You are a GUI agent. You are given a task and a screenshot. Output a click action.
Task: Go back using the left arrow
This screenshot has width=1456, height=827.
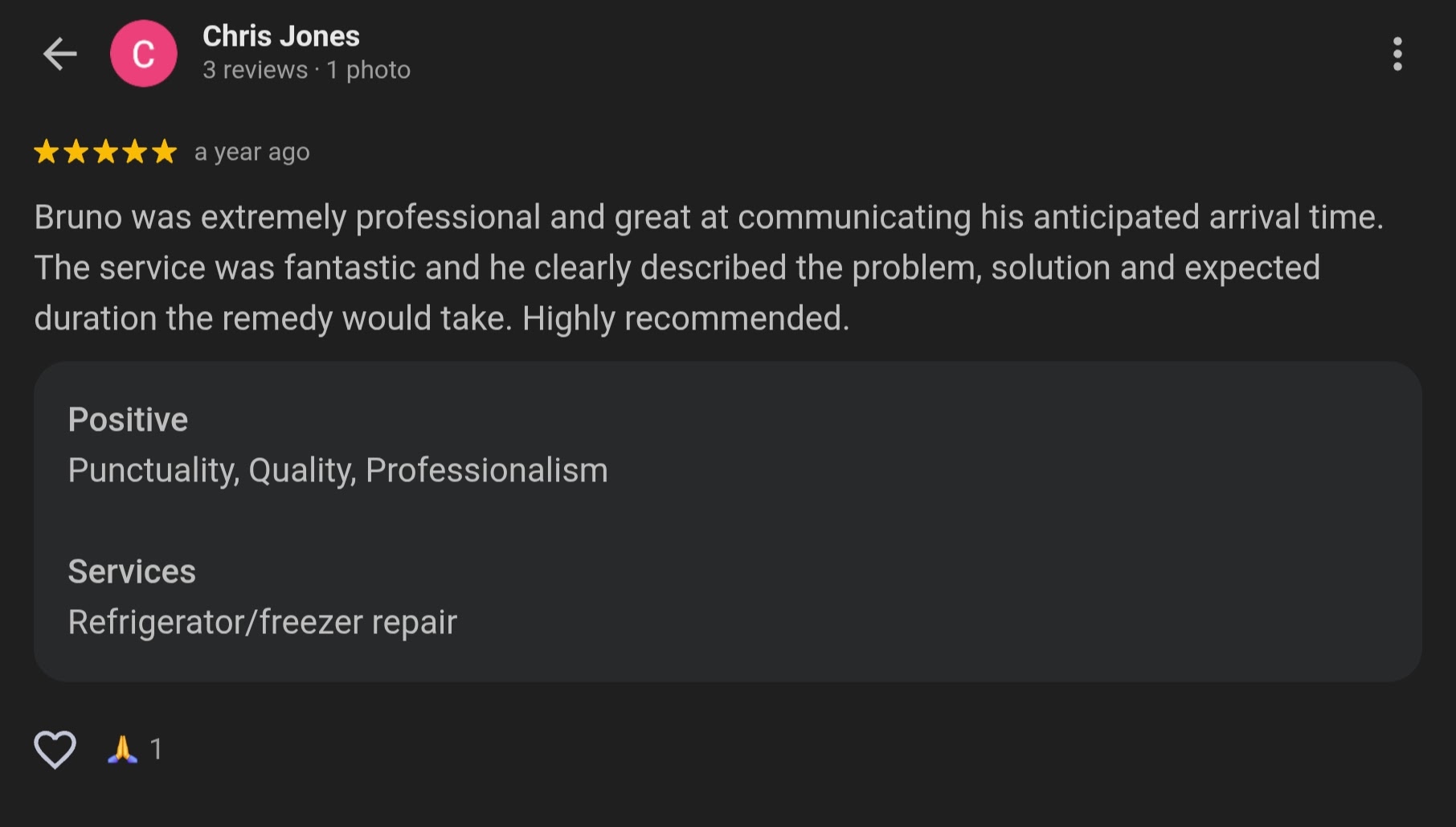(x=59, y=54)
